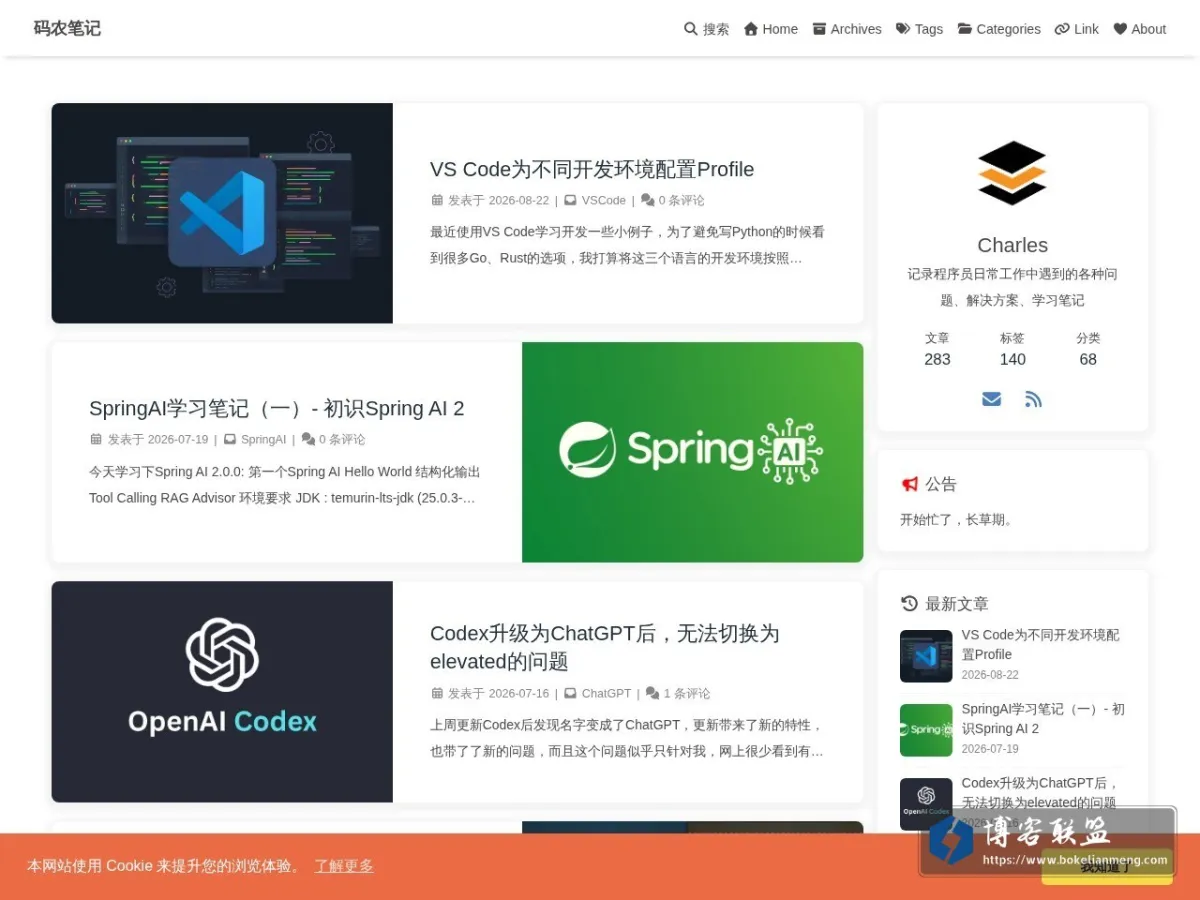Click the 码农笔记 site title

(67, 28)
